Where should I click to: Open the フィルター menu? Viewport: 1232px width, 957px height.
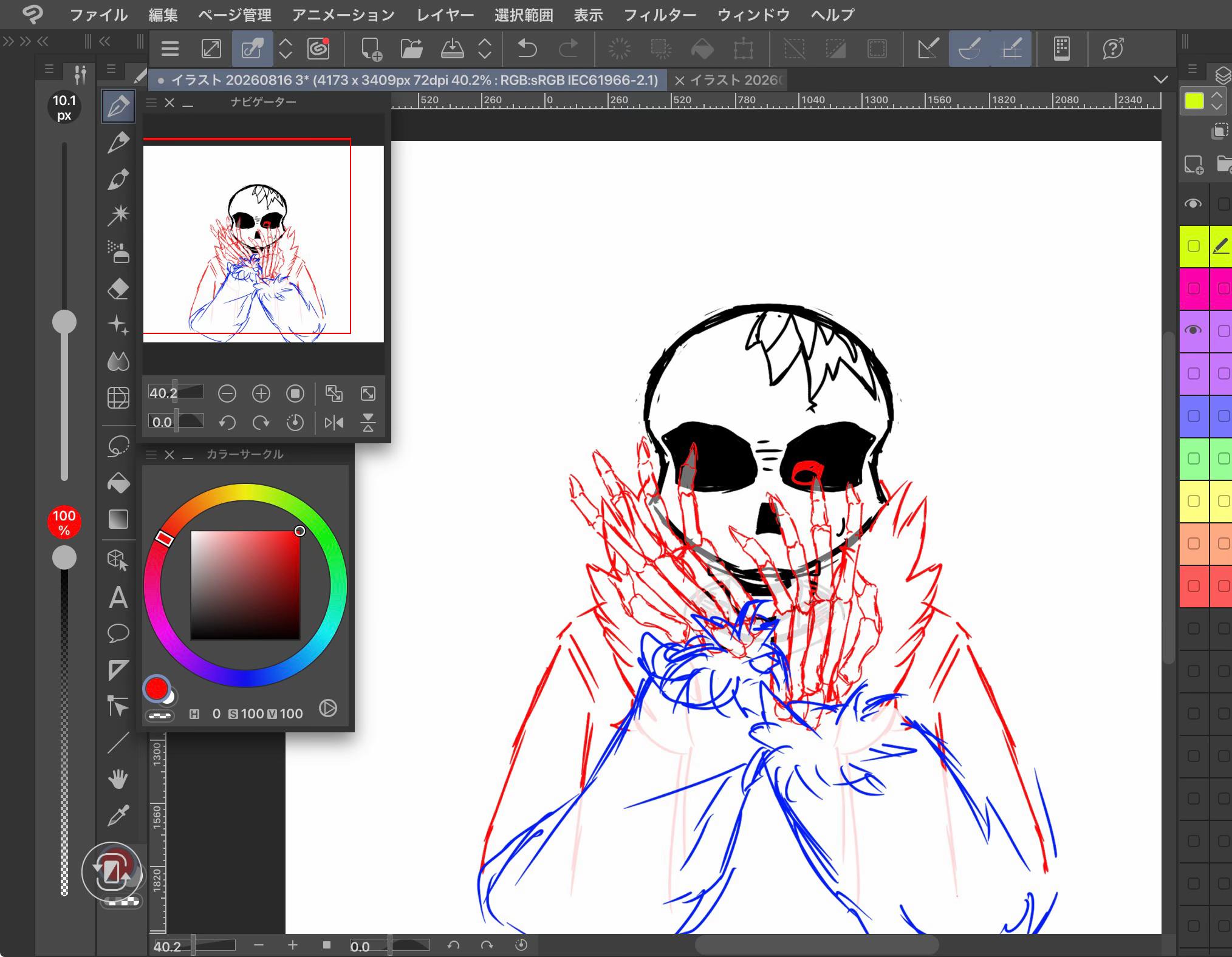click(660, 15)
